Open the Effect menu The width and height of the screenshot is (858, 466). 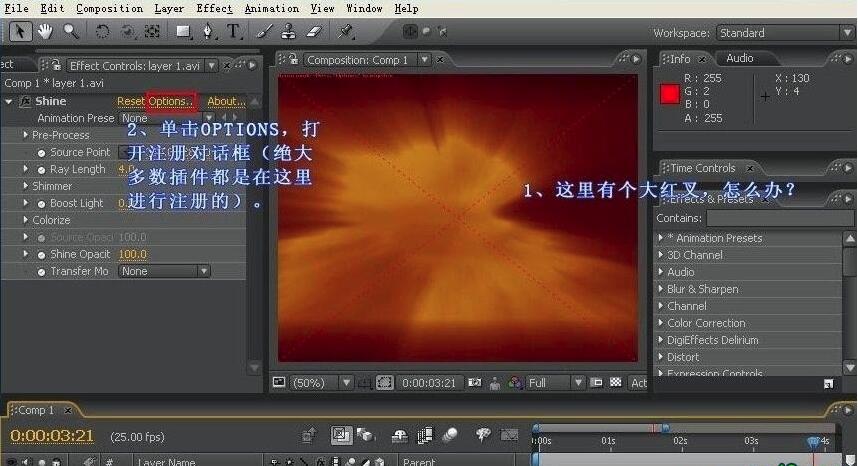214,8
